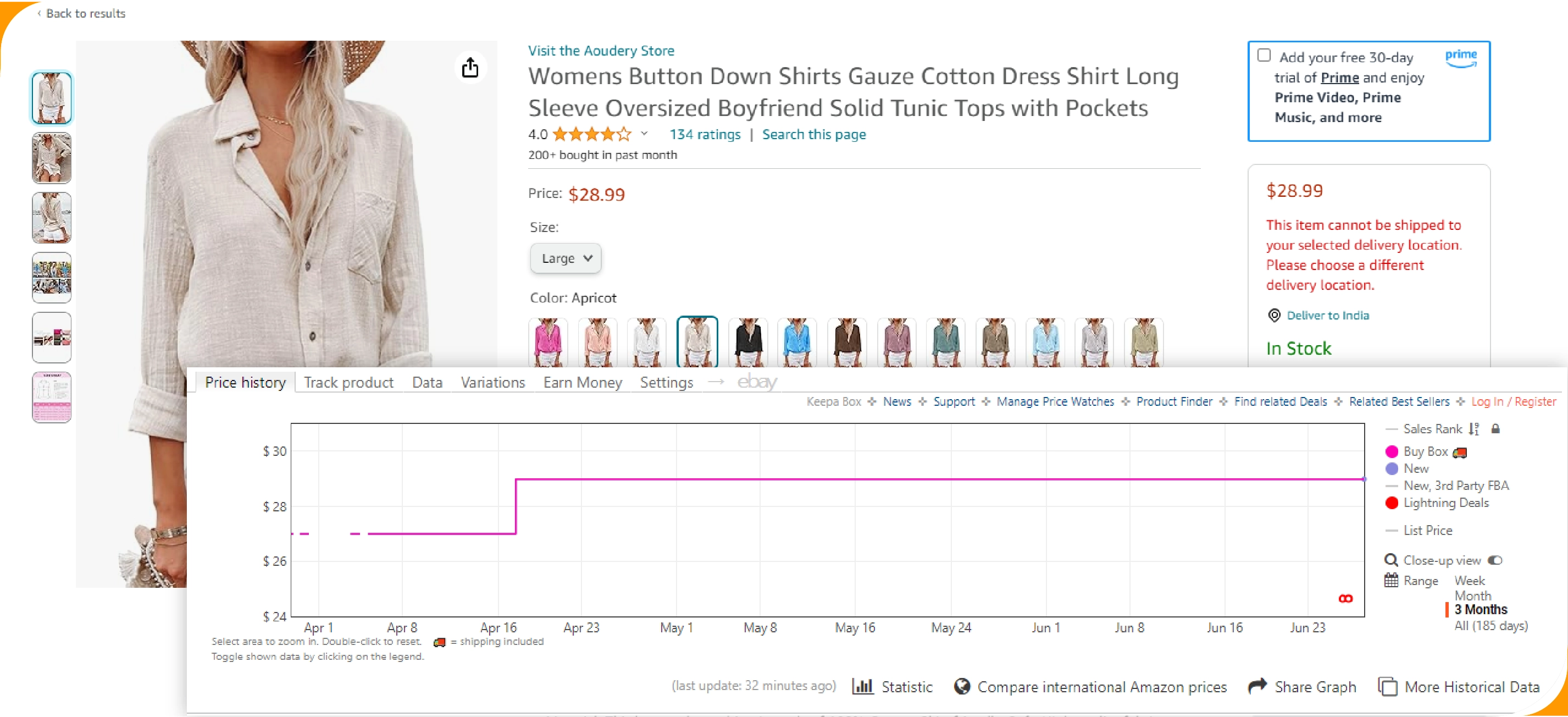Open the Large size dropdown
This screenshot has width=1568, height=717.
click(566, 258)
